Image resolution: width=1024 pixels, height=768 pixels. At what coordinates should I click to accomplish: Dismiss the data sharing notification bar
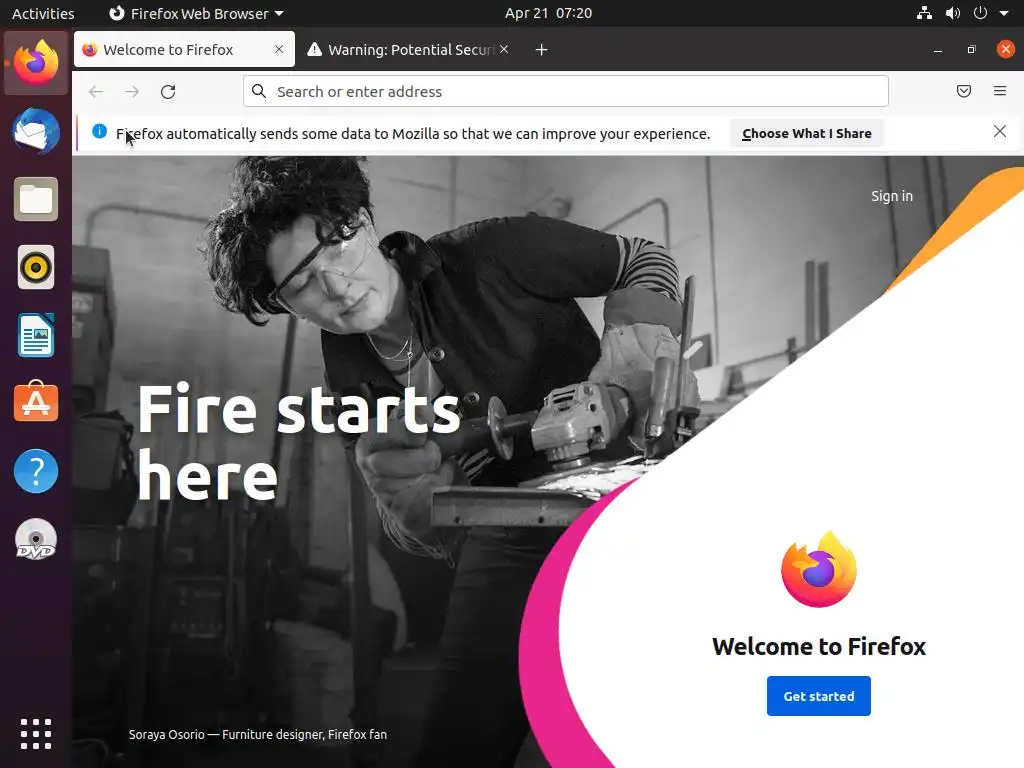(1000, 131)
